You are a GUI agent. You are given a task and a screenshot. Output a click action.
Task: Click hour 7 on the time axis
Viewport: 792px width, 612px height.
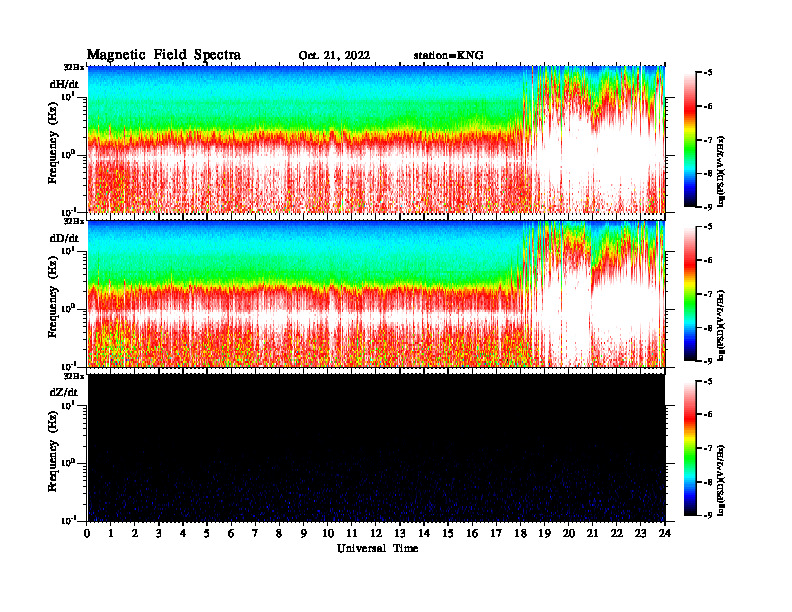tap(255, 533)
